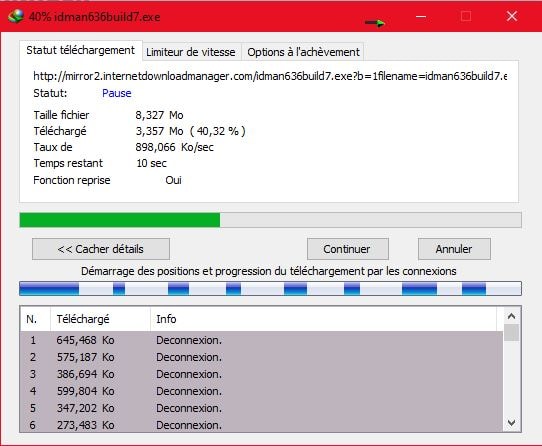Minimize the download window

tap(421, 16)
